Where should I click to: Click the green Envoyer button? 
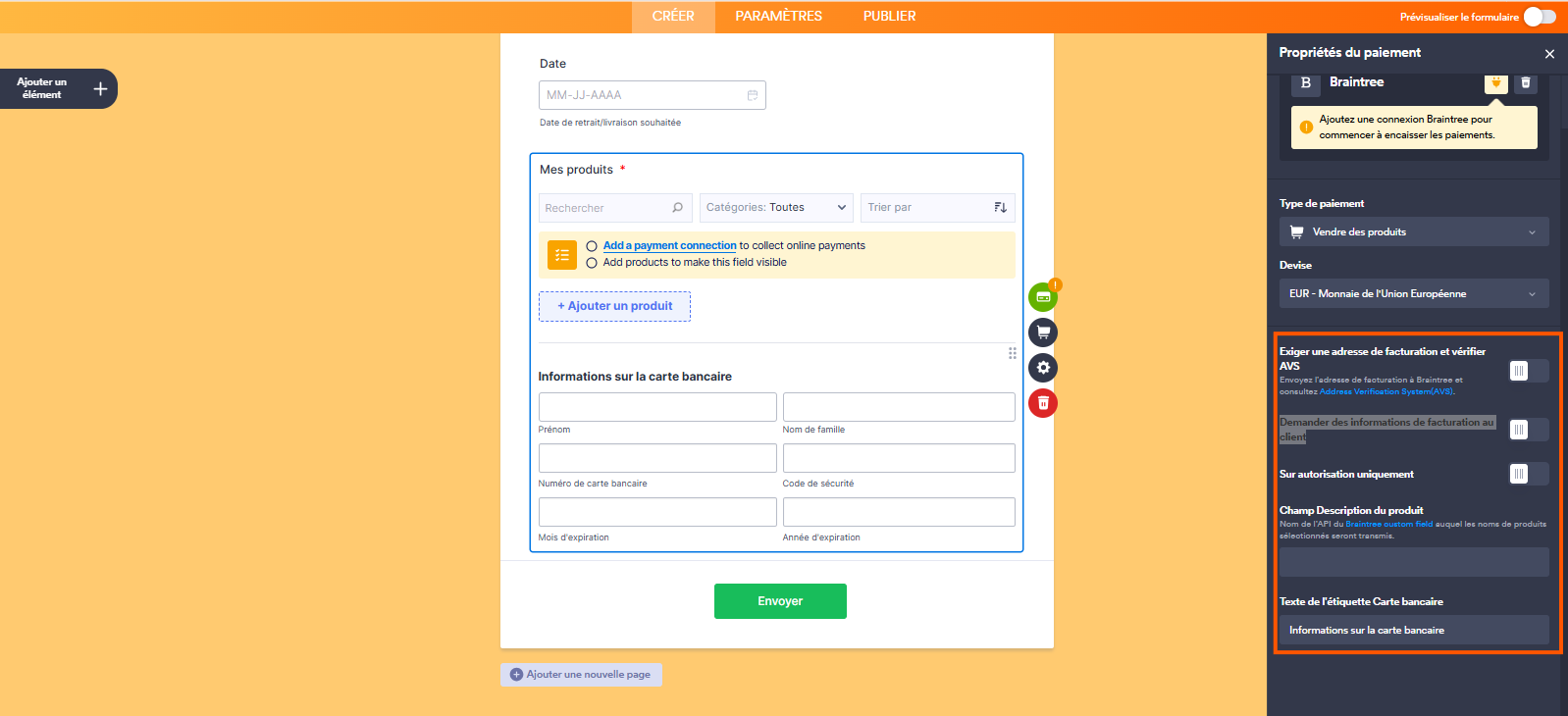(780, 601)
